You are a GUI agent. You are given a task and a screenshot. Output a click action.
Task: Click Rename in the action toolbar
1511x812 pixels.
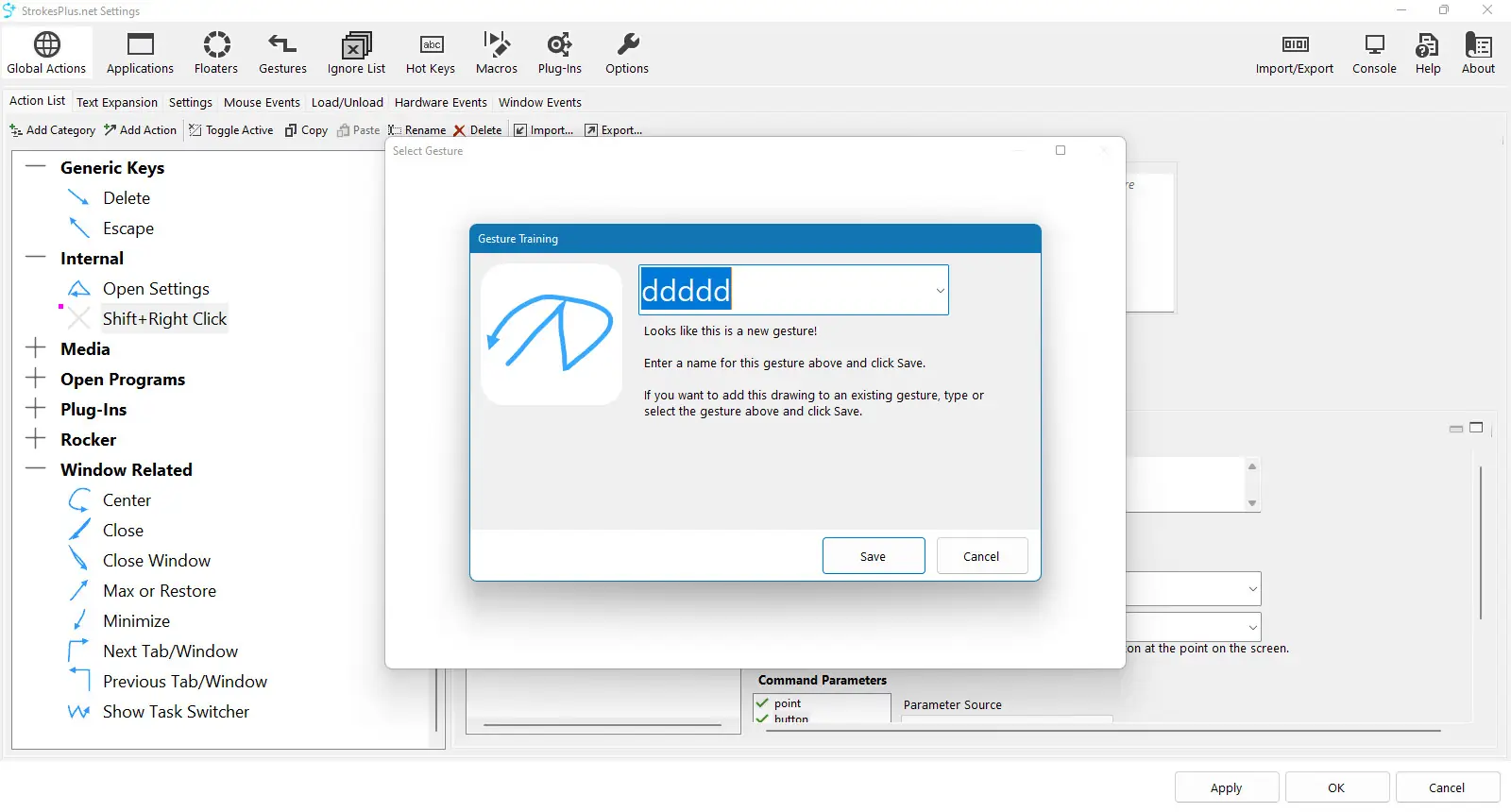(417, 130)
